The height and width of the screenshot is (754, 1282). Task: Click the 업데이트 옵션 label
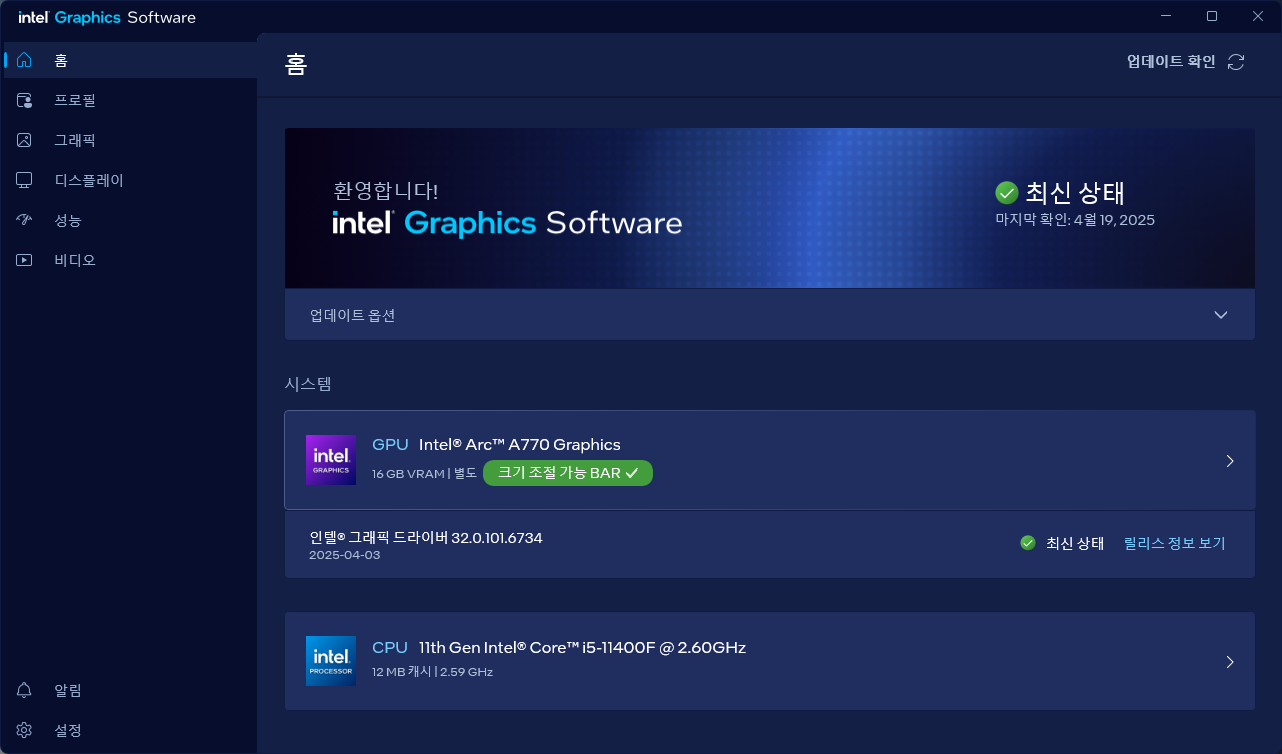[x=353, y=315]
